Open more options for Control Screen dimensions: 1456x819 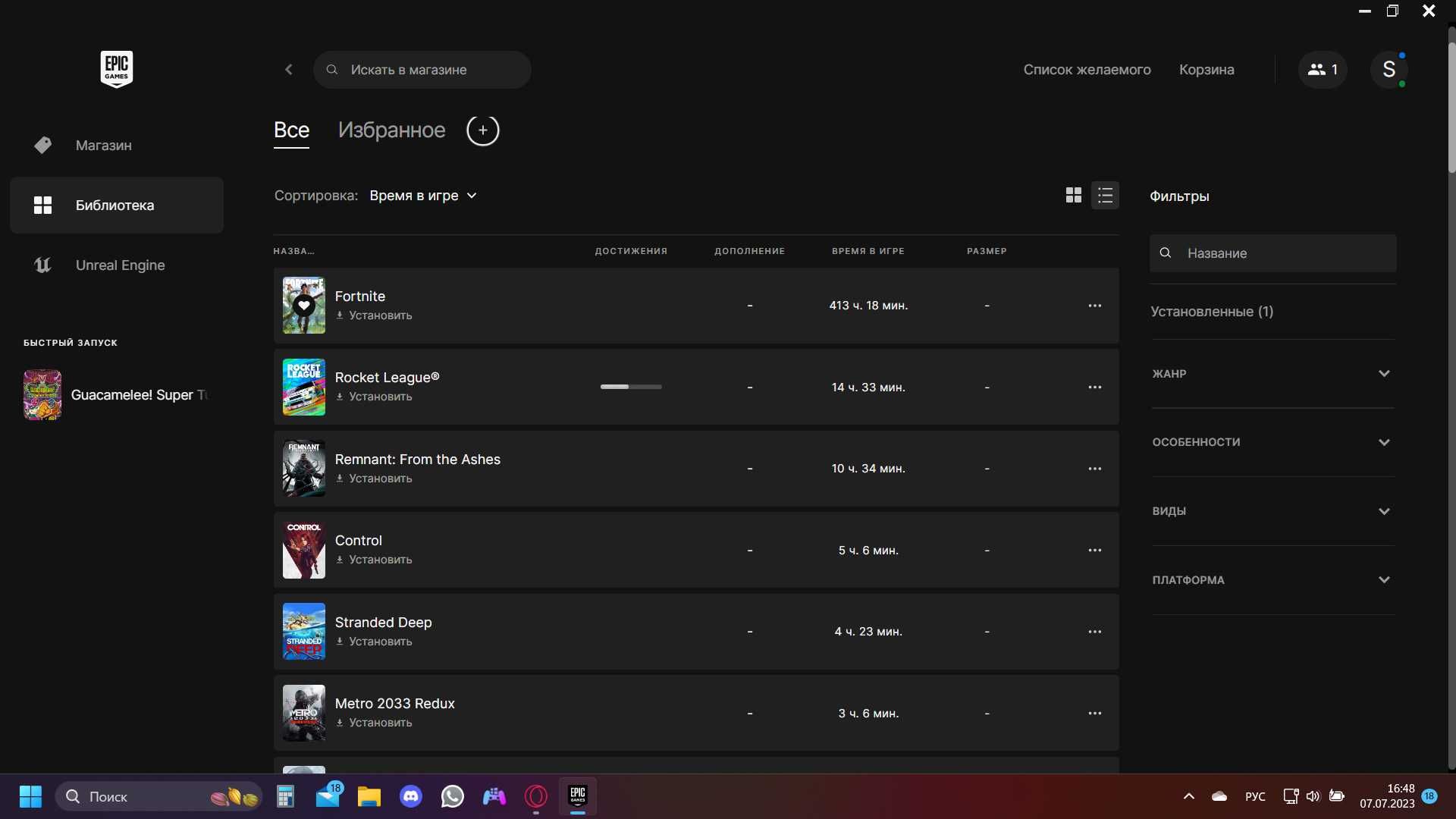pyautogui.click(x=1095, y=551)
